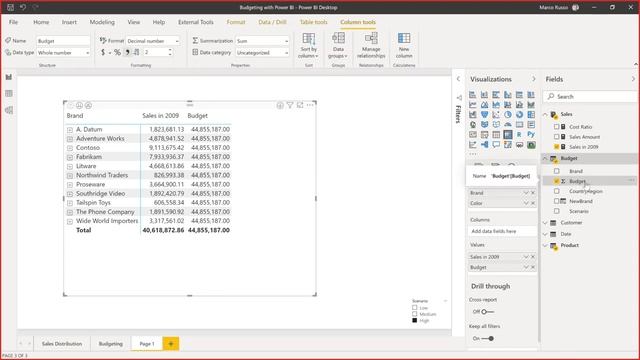The image size is (640, 360).
Task: Toggle thousands separator comma icon
Action: pos(127,53)
